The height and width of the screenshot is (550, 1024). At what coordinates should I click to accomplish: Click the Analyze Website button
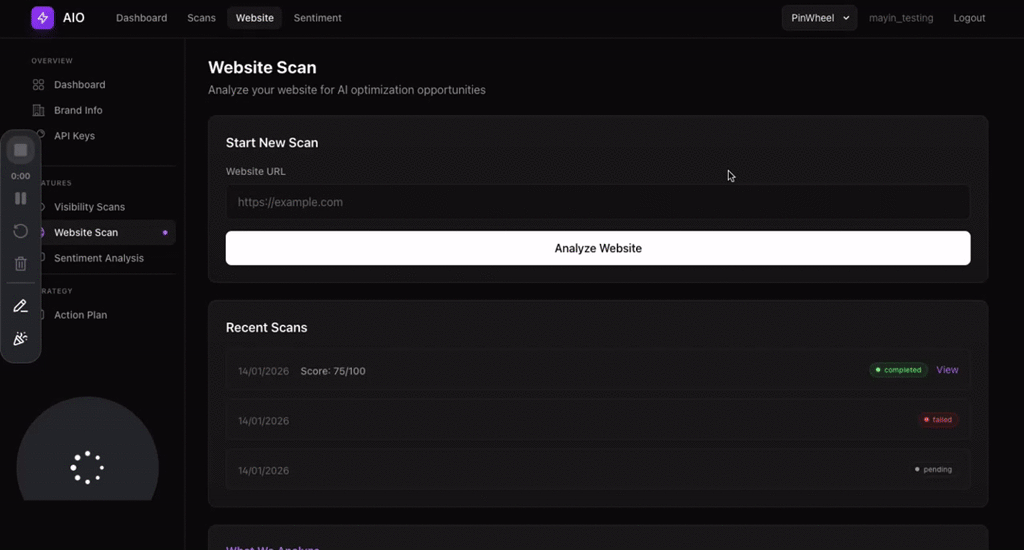(598, 248)
